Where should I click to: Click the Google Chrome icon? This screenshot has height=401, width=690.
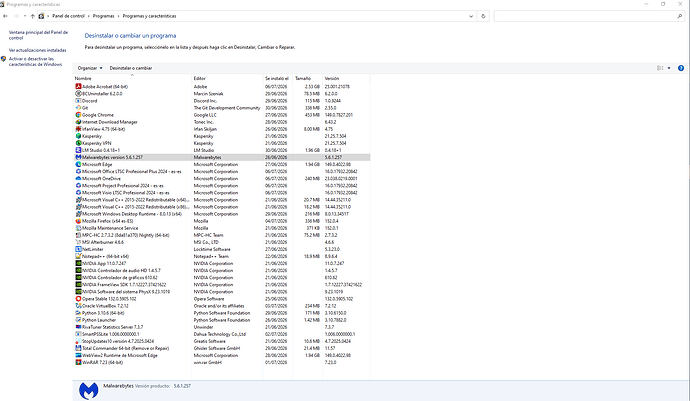[x=78, y=115]
